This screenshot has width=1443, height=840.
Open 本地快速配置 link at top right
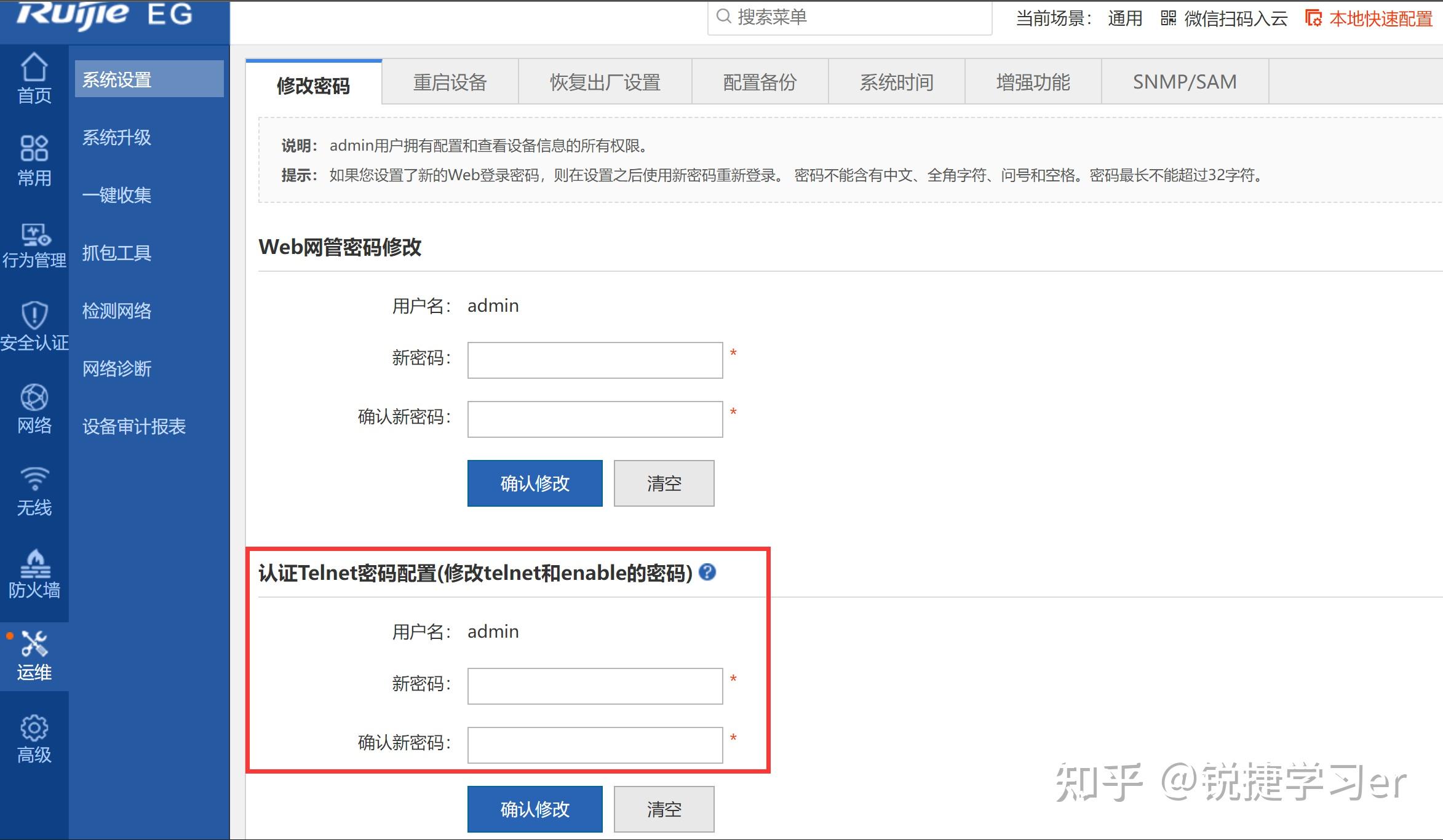coord(1380,18)
